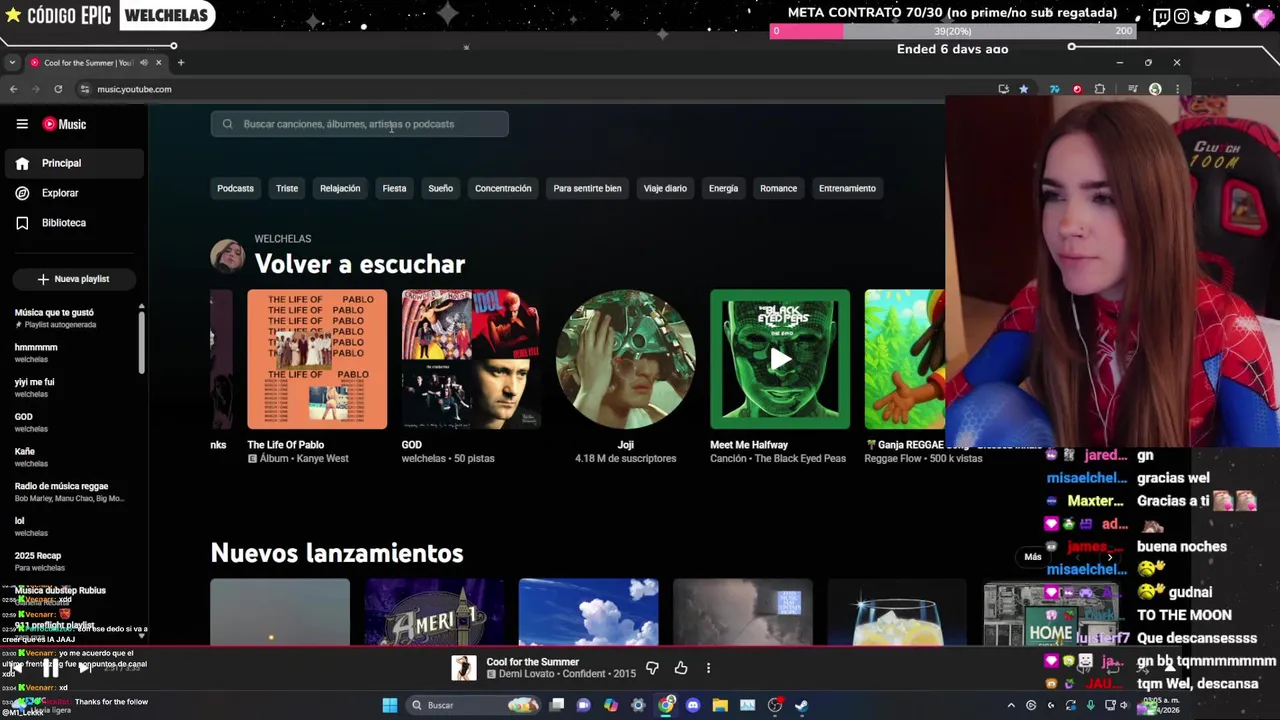The image size is (1280, 720).
Task: Play Meet Me Halfway via play overlay
Action: [780, 359]
